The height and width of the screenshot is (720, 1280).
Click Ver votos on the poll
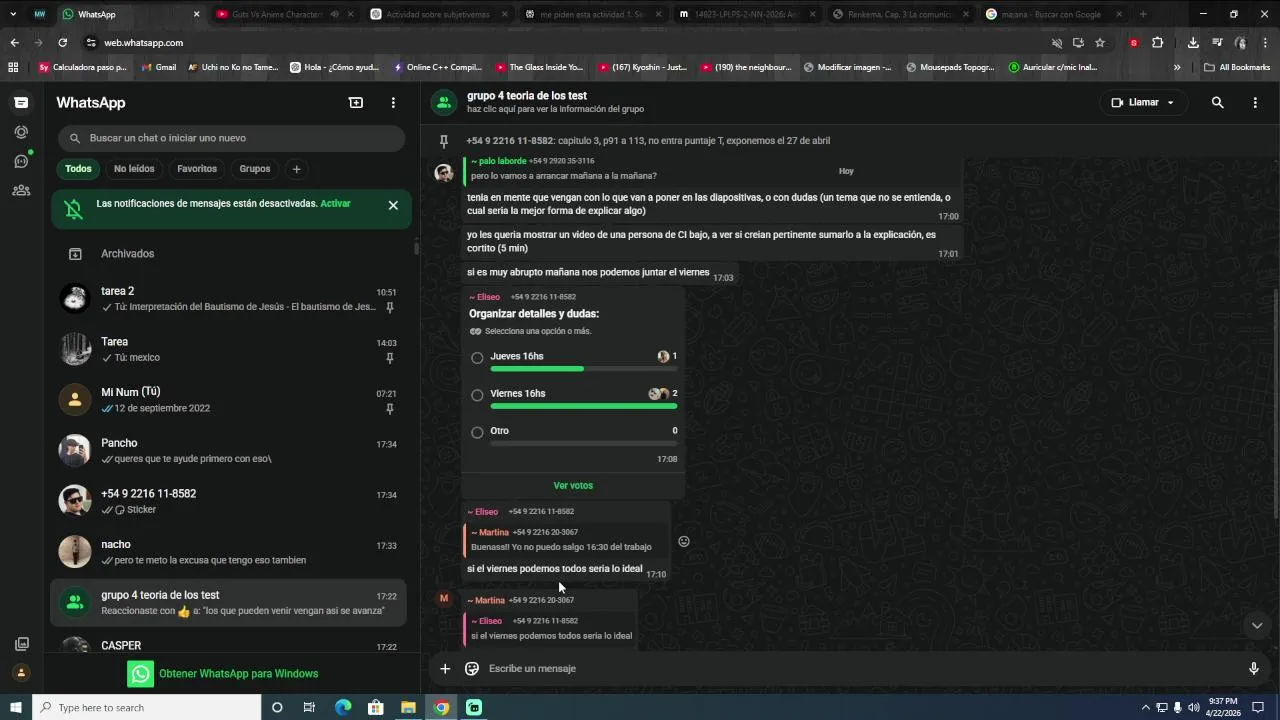point(573,485)
